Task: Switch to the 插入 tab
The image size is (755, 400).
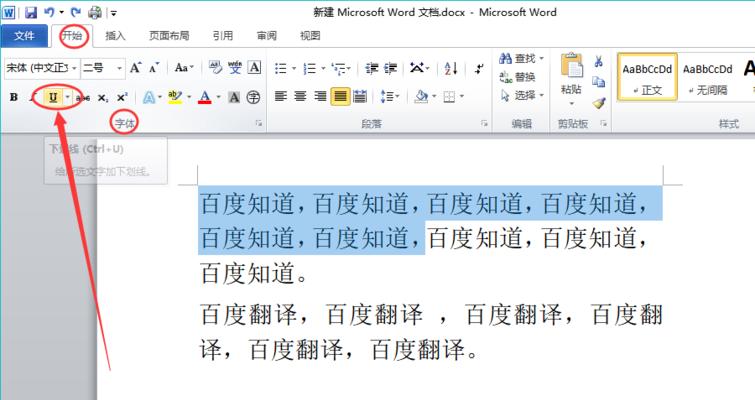Action: coord(115,36)
